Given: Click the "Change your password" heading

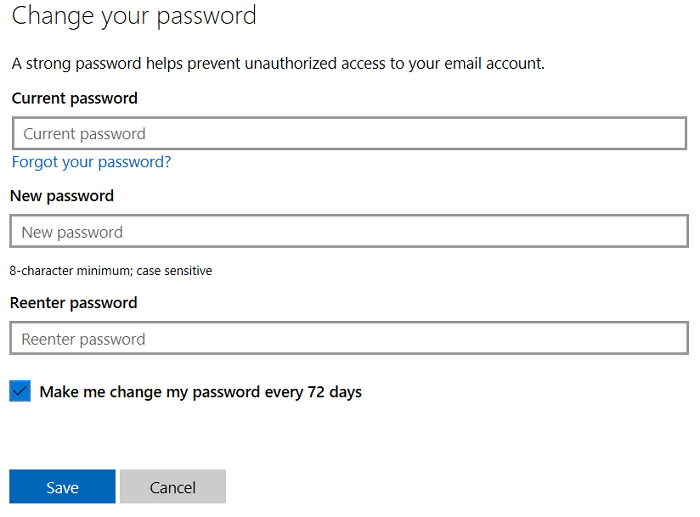Looking at the screenshot, I should (x=134, y=16).
